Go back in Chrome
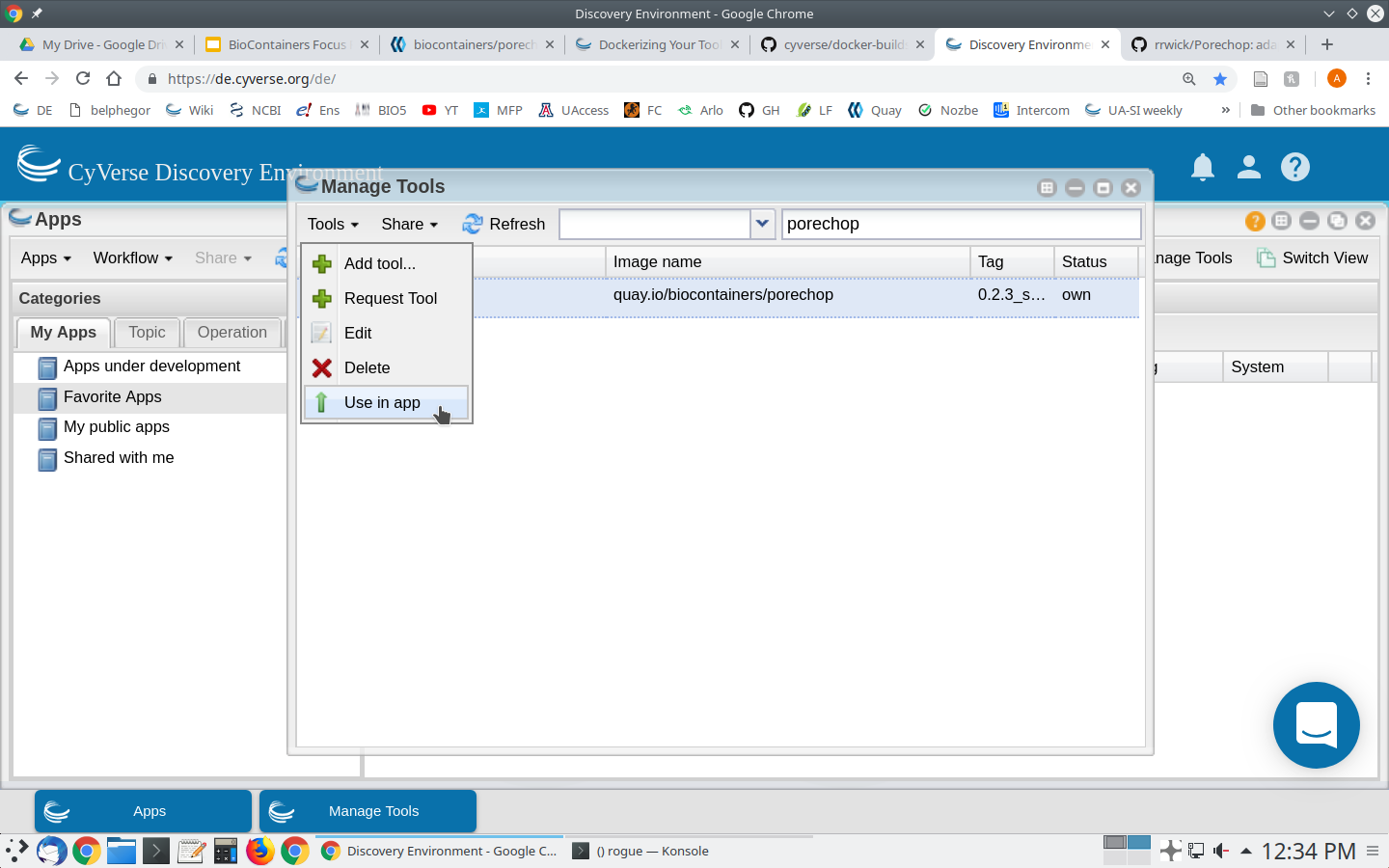Screen dimensions: 1389x868 pyautogui.click(x=21, y=79)
